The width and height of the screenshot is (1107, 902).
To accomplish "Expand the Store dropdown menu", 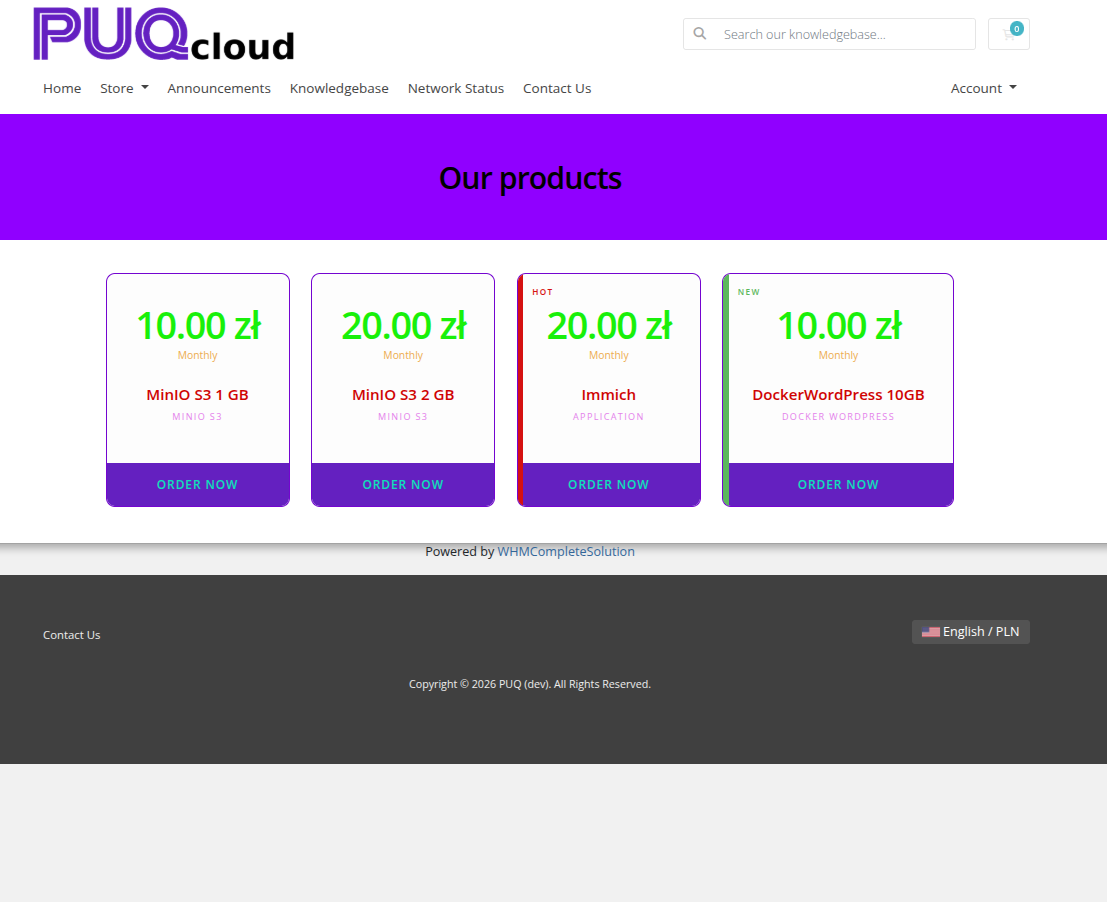I will (x=124, y=88).
